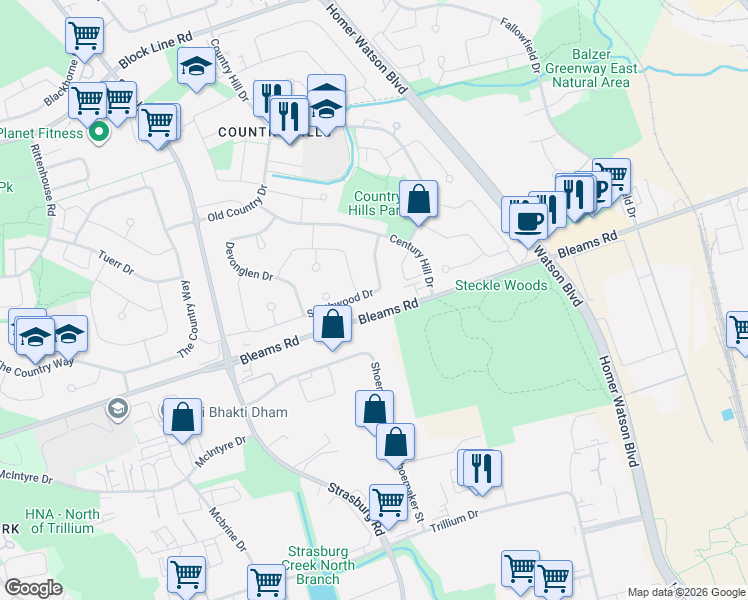Click the Mcbrine Dr street label

[x=228, y=529]
